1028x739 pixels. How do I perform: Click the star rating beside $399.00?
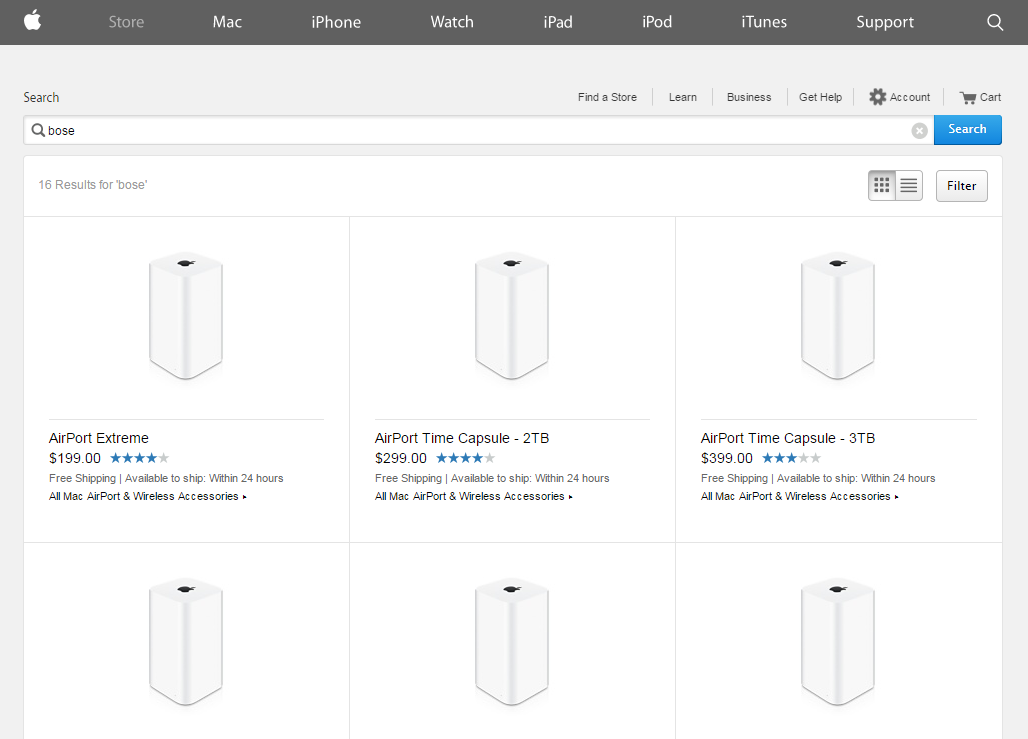pos(791,458)
